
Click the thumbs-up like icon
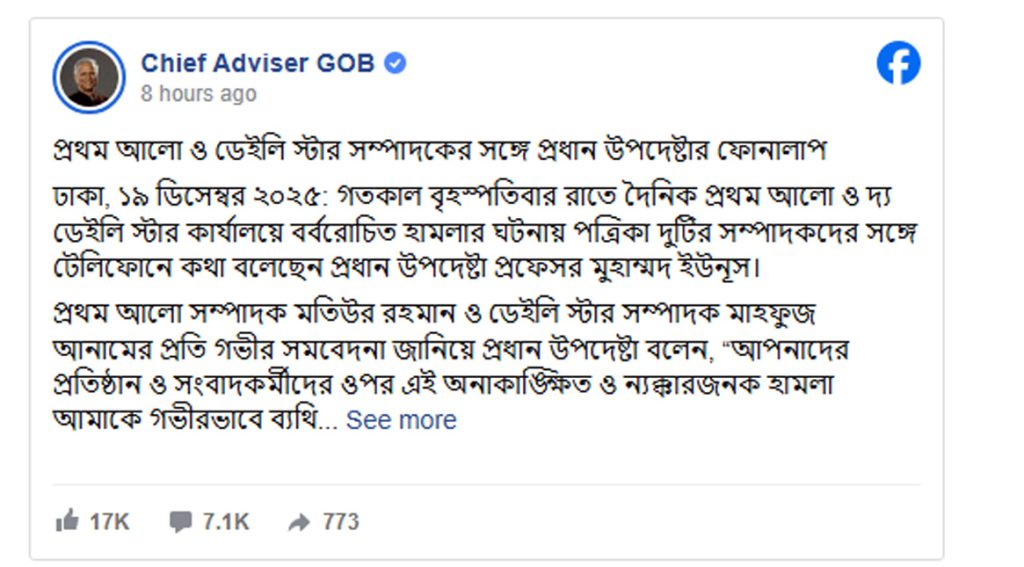pos(68,521)
